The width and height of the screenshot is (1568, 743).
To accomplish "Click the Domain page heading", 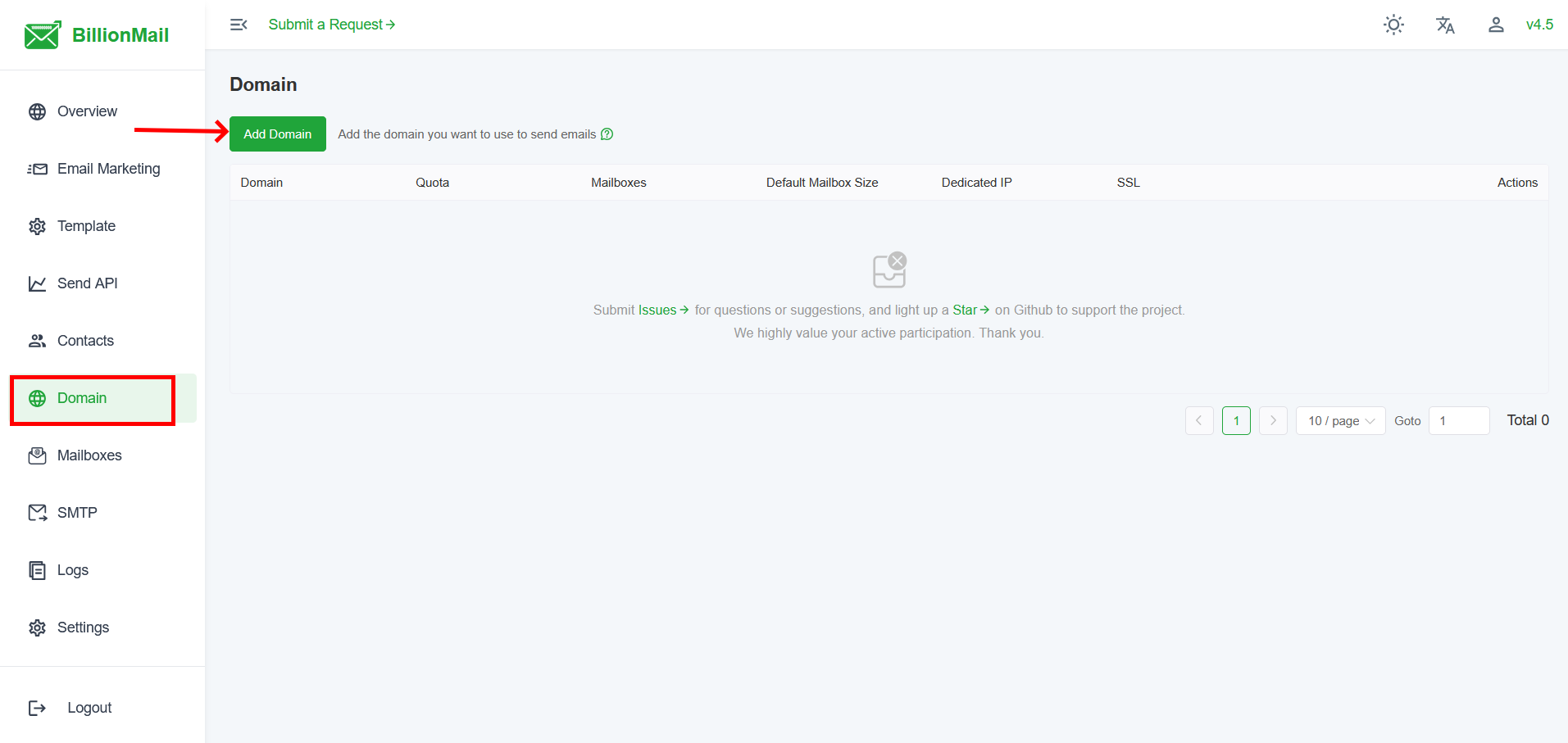I will coord(263,84).
